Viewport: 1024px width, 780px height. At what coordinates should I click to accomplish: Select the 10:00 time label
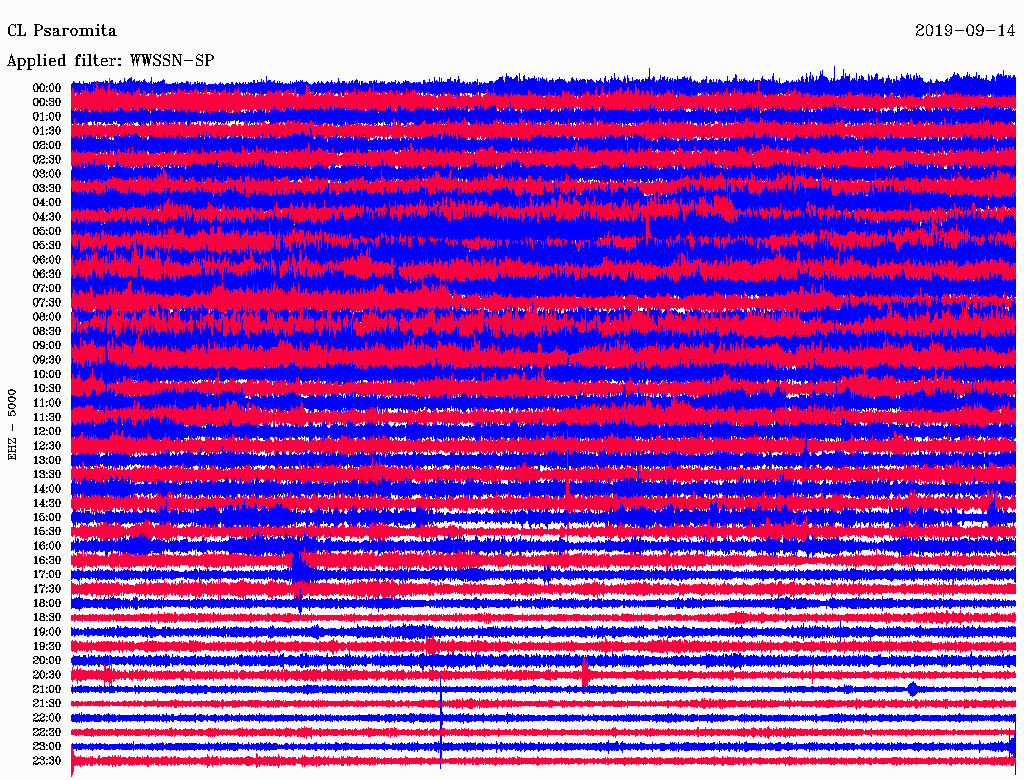pyautogui.click(x=47, y=374)
